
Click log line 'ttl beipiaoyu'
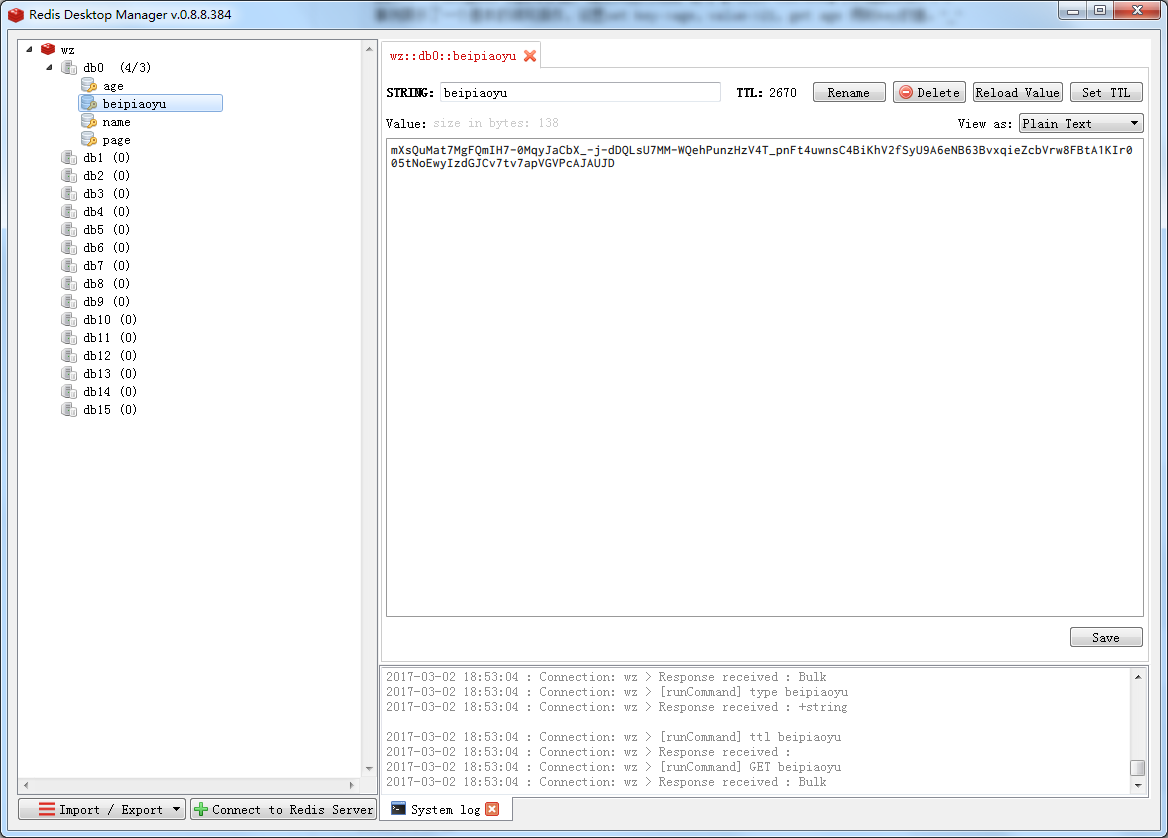(x=613, y=737)
